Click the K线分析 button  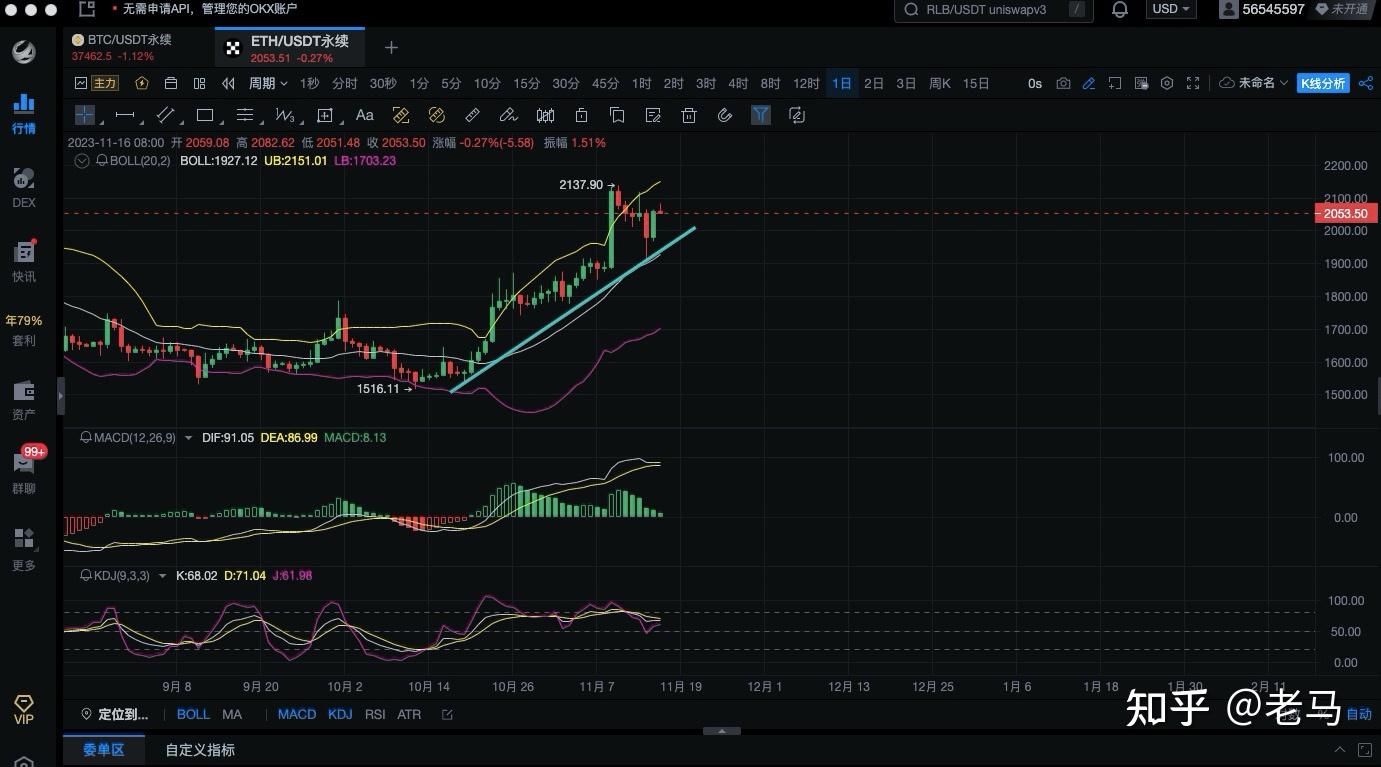(1322, 83)
